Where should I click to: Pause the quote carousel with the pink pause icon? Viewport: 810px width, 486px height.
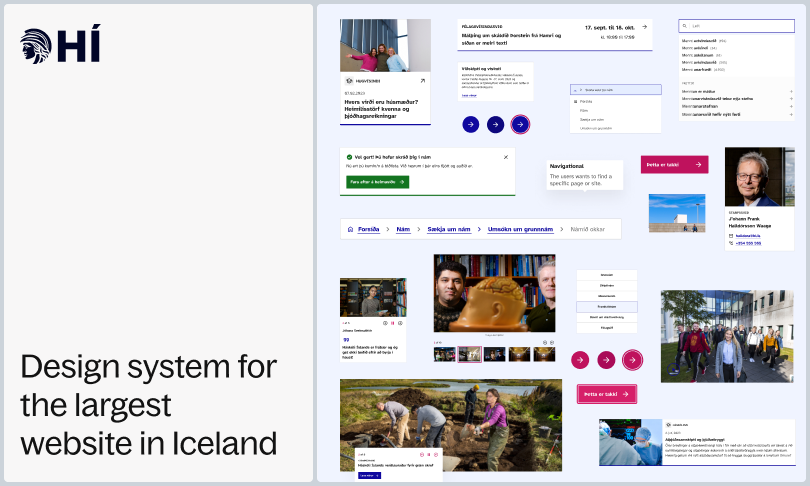pyautogui.click(x=393, y=323)
